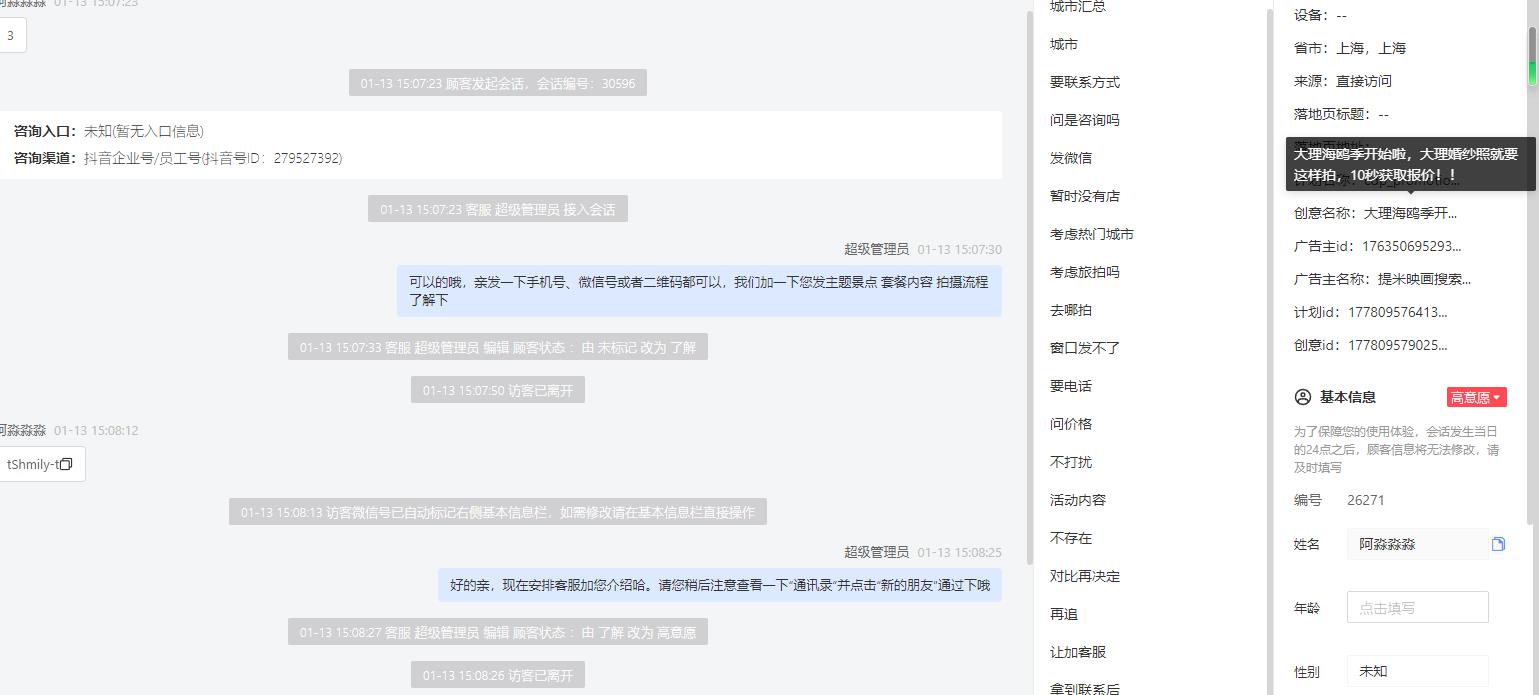Select quick reply 城市
Image resolution: width=1539 pixels, height=695 pixels.
coord(1064,44)
